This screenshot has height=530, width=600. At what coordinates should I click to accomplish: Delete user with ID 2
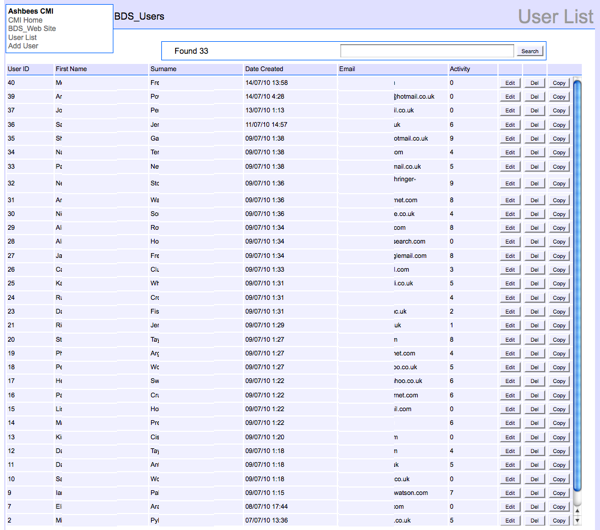[535, 520]
